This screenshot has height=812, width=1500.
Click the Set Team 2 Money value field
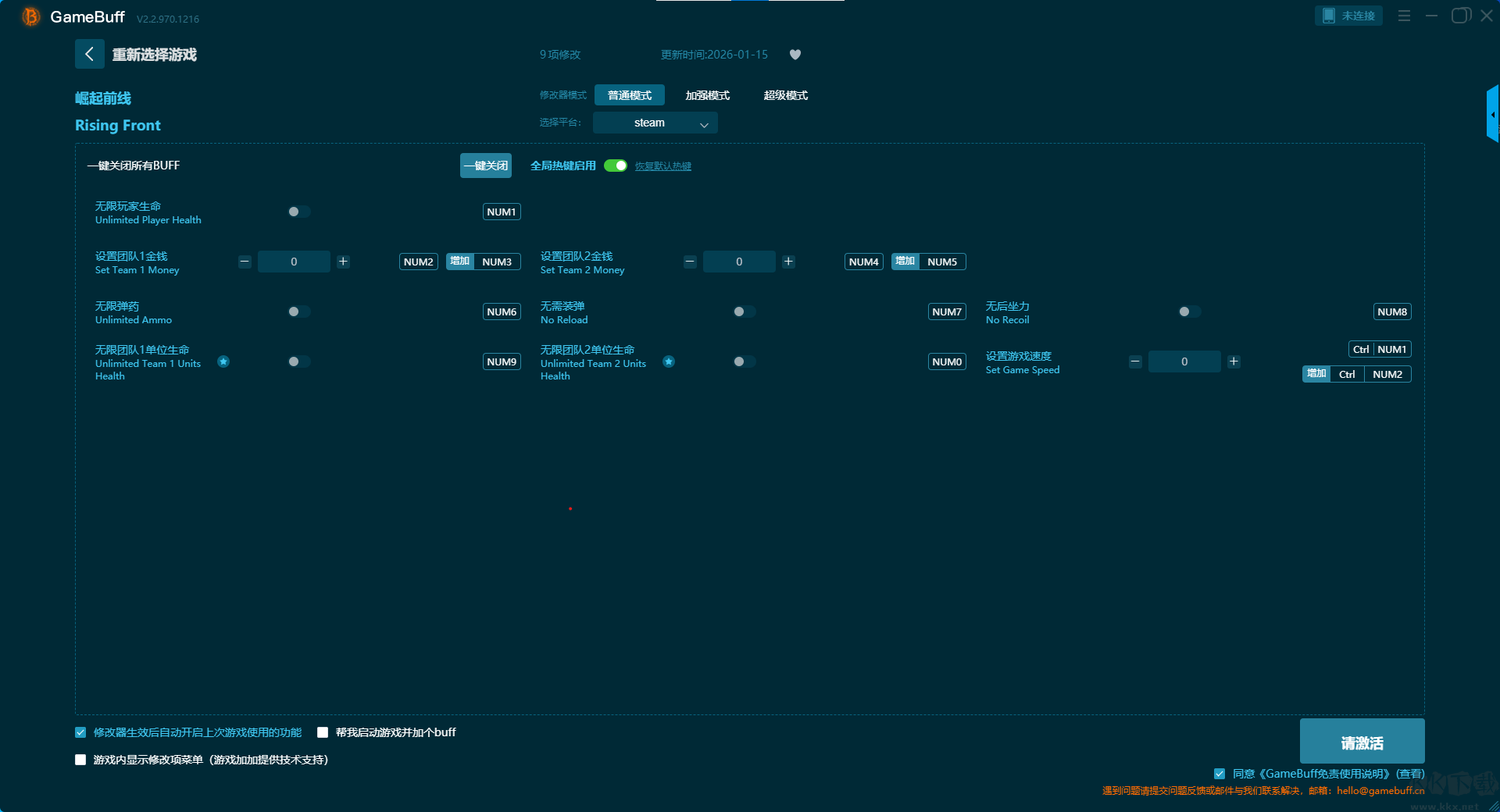point(739,262)
